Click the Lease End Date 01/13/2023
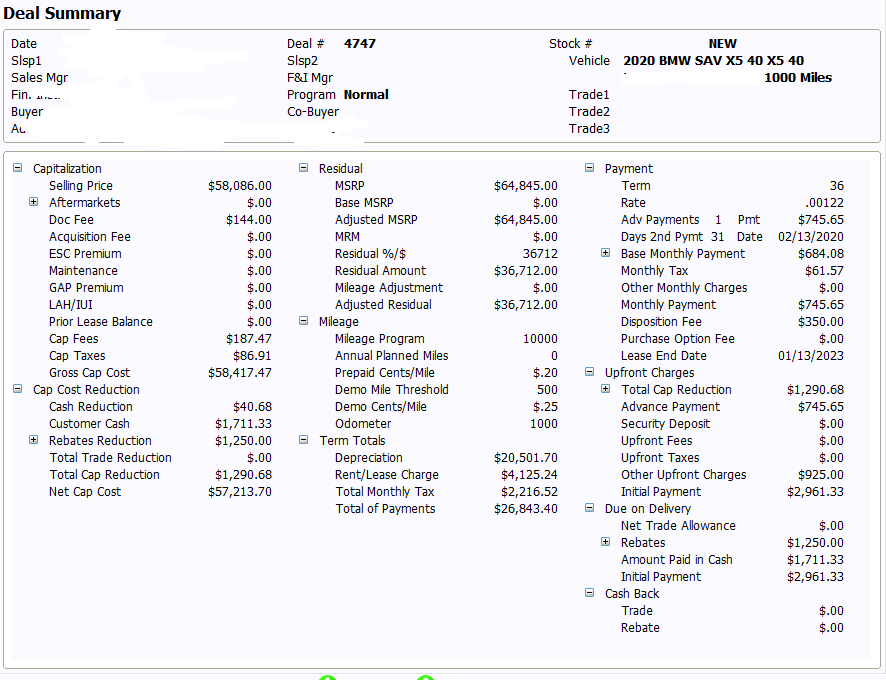This screenshot has width=886, height=680. point(811,356)
